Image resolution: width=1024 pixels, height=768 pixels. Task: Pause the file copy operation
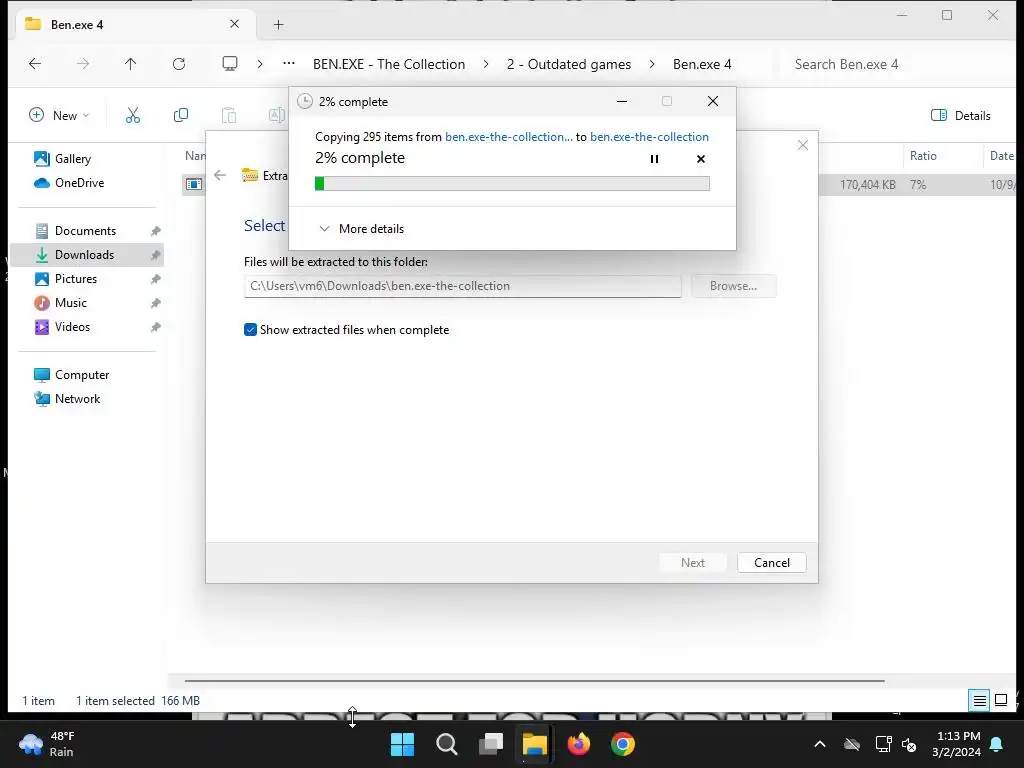(x=654, y=159)
